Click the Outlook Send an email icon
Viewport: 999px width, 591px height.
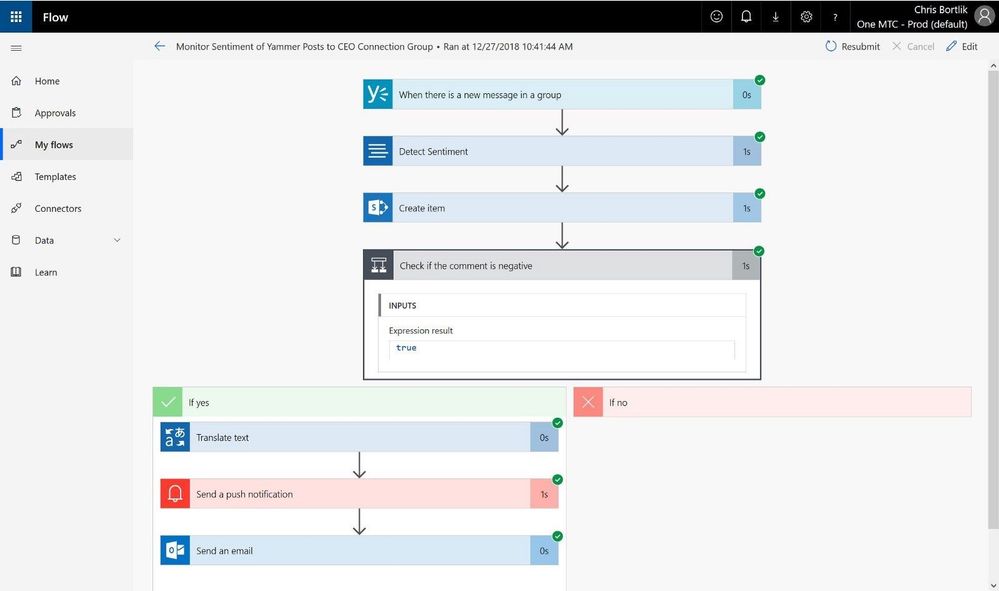(175, 550)
